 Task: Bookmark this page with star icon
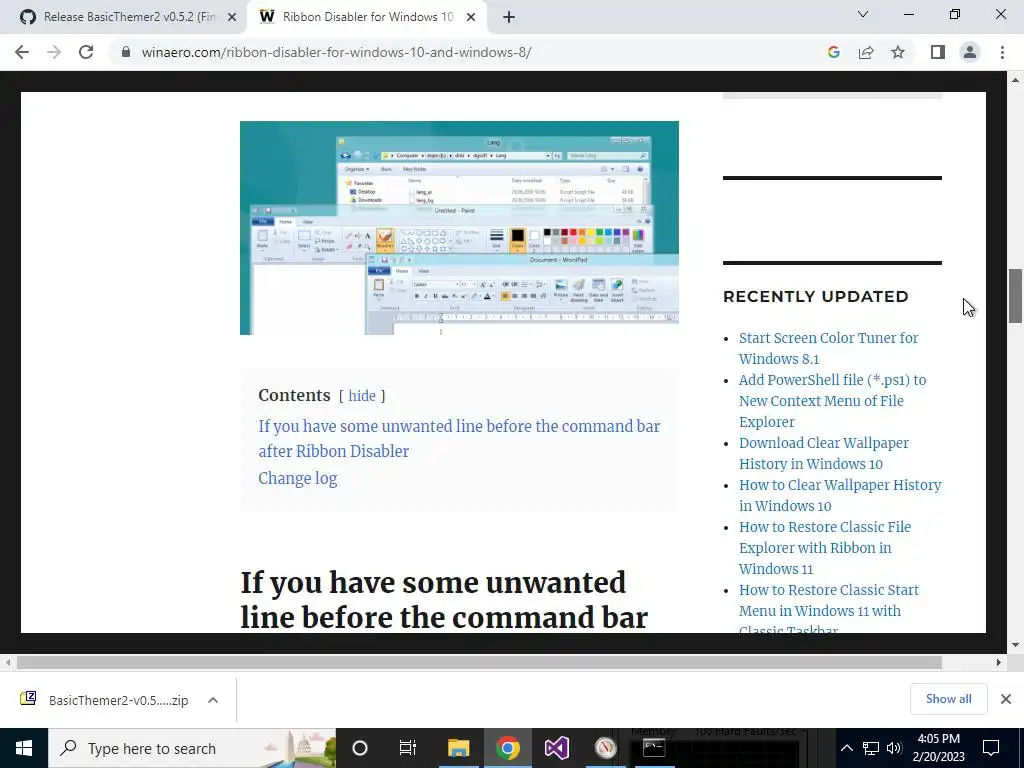pyautogui.click(x=898, y=52)
